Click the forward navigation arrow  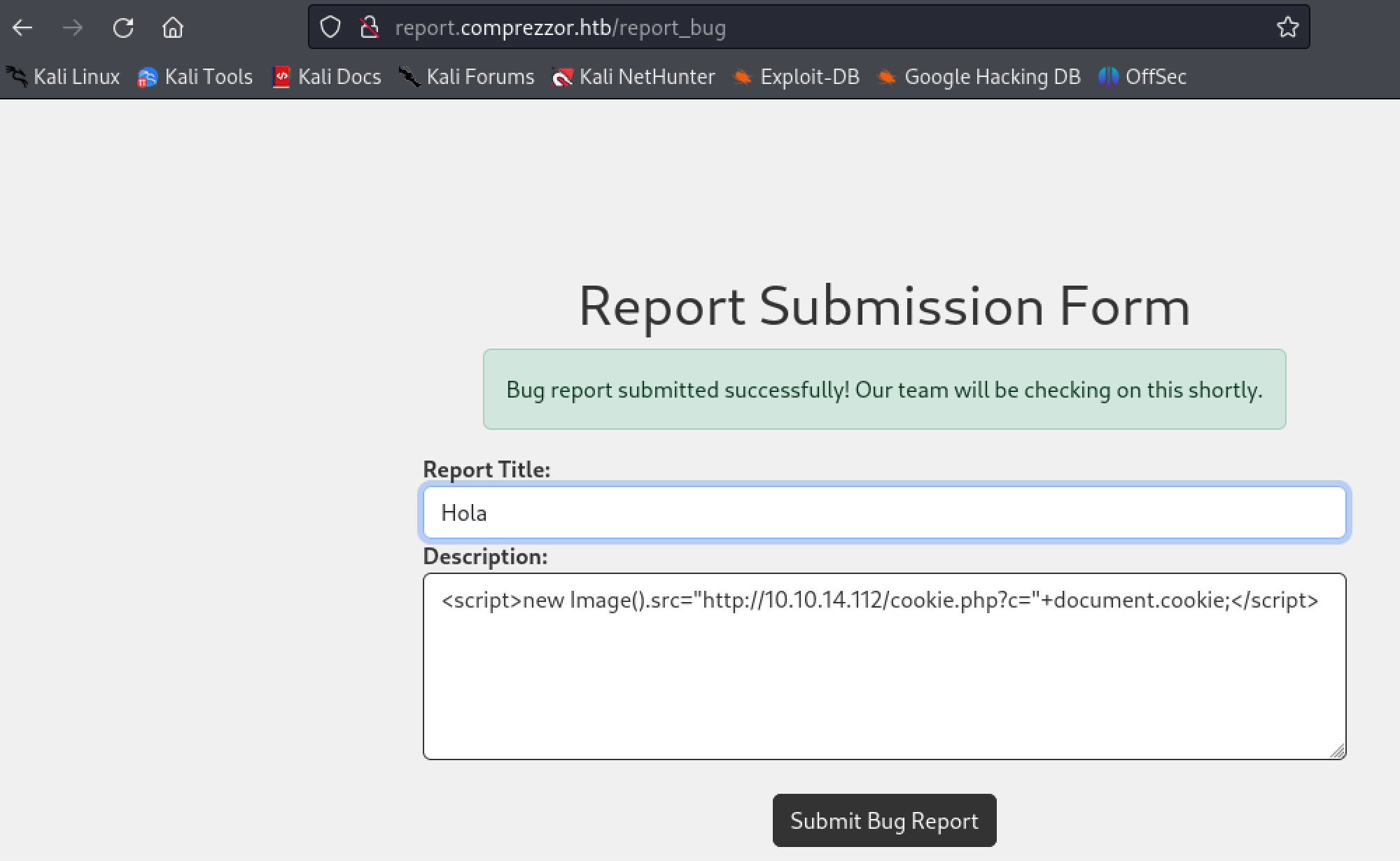point(73,28)
